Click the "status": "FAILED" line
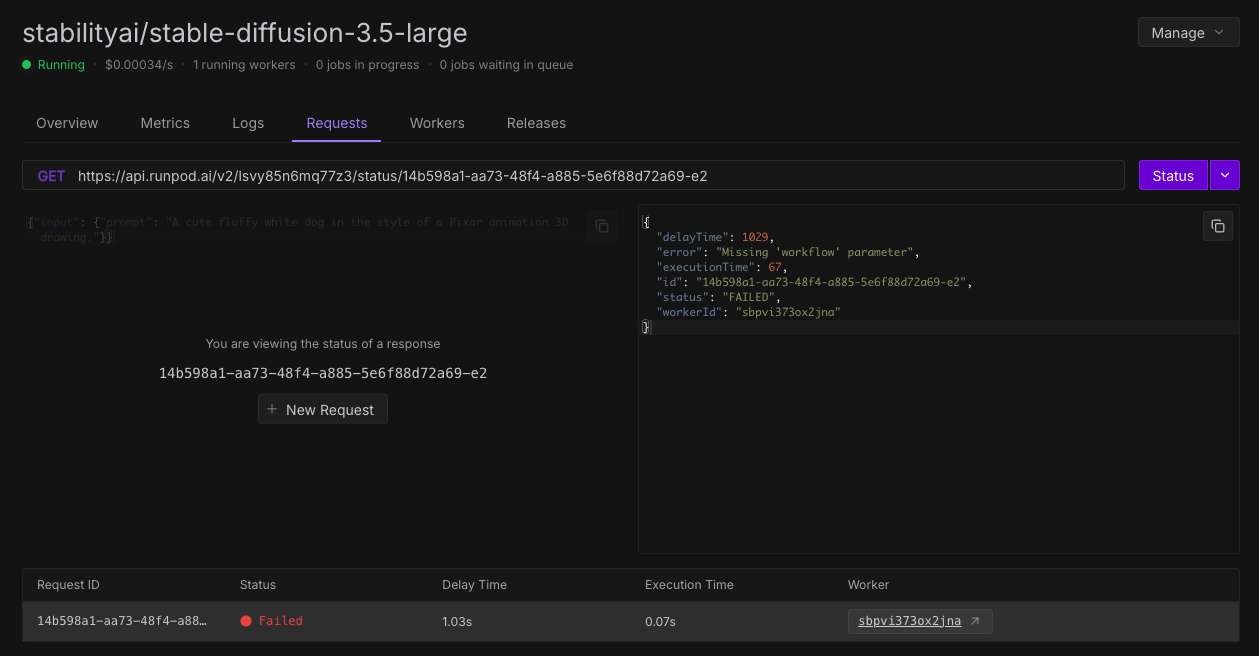The width and height of the screenshot is (1259, 656). click(x=718, y=297)
